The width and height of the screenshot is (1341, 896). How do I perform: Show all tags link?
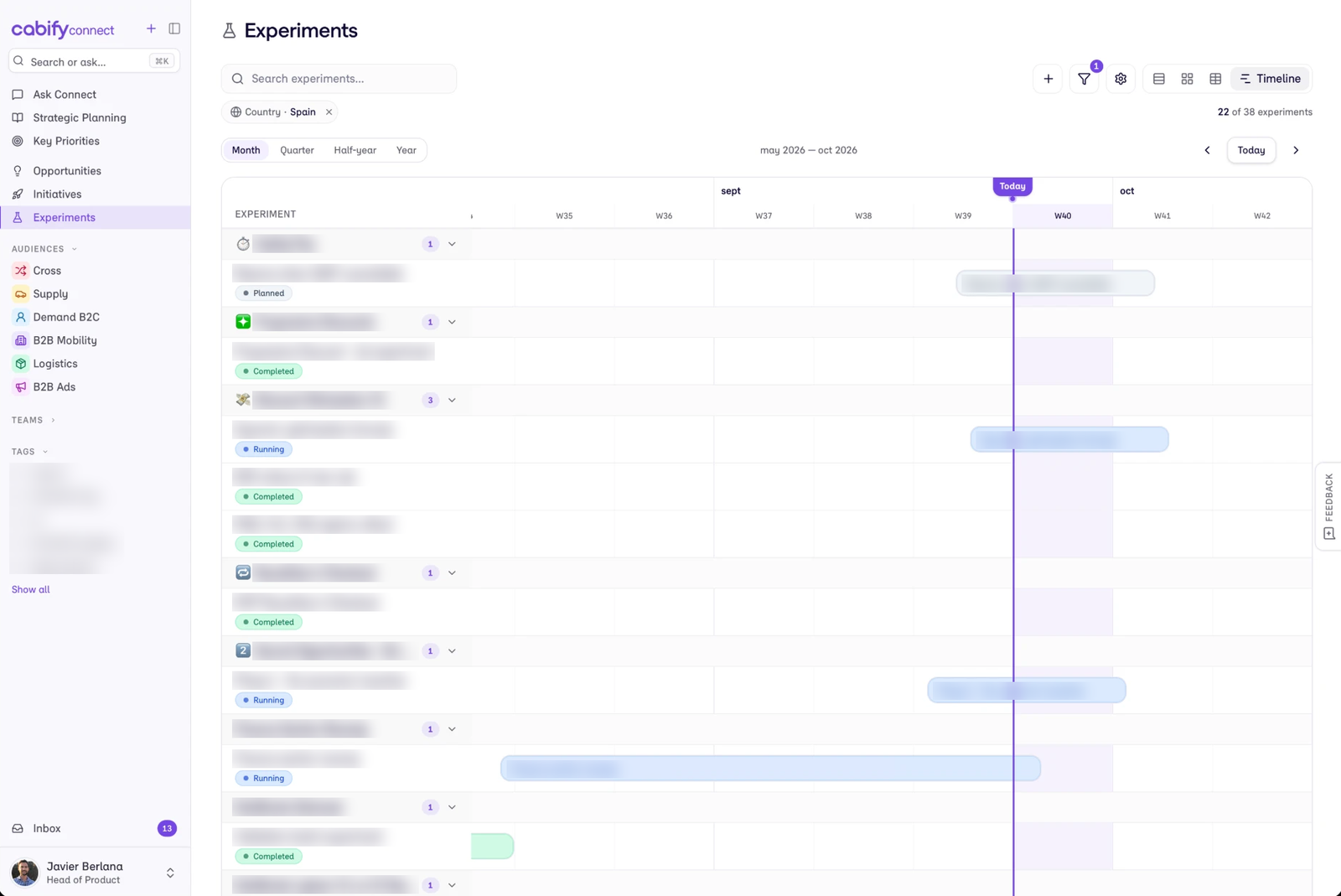[x=31, y=589]
